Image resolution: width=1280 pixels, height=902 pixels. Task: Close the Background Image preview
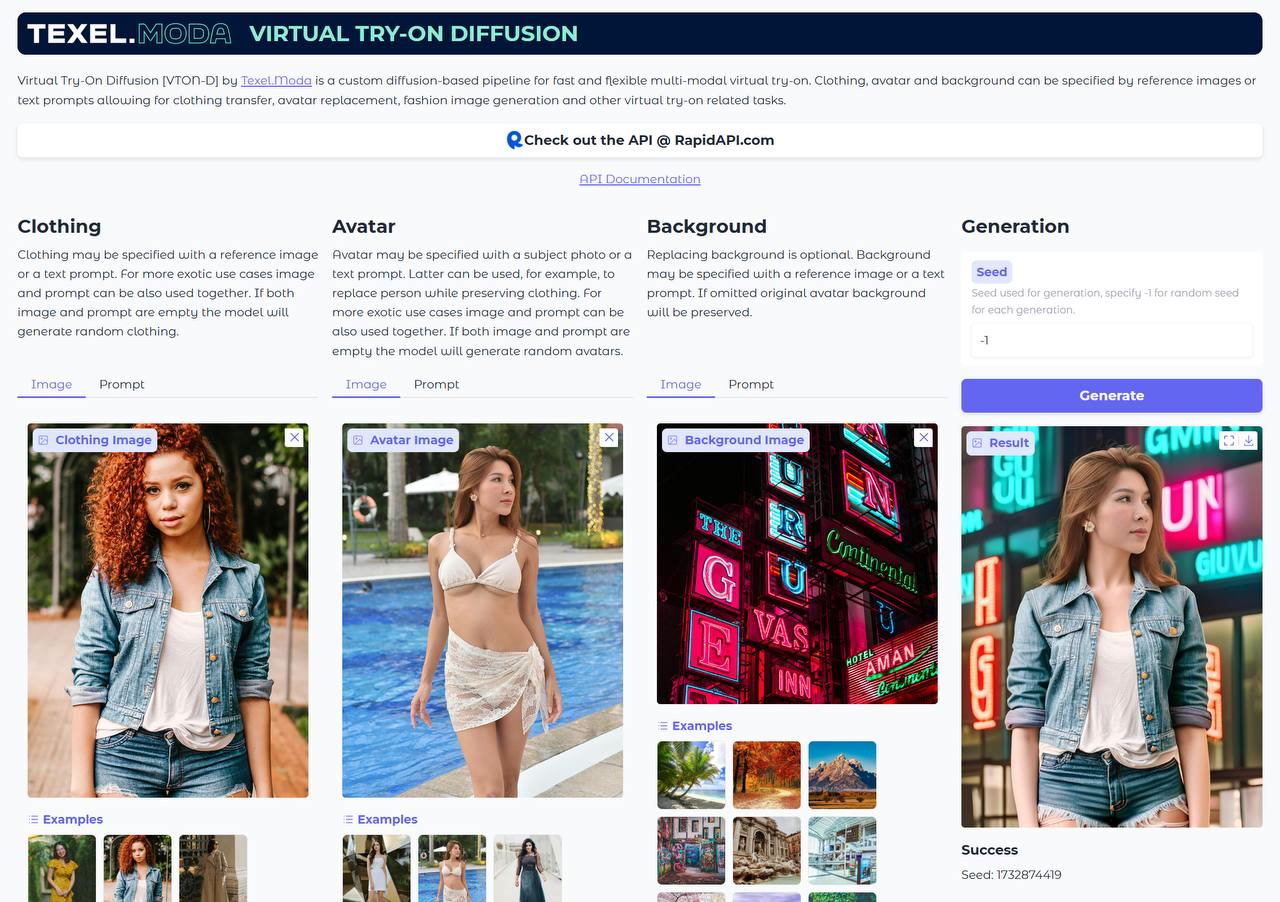click(924, 438)
